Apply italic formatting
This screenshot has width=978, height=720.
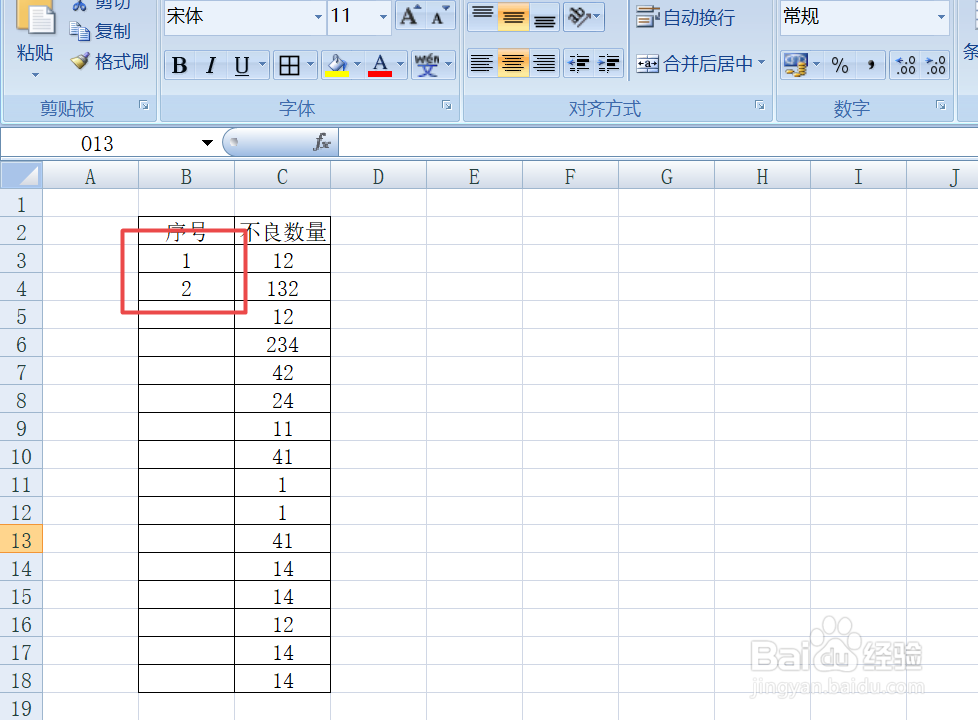tap(210, 66)
